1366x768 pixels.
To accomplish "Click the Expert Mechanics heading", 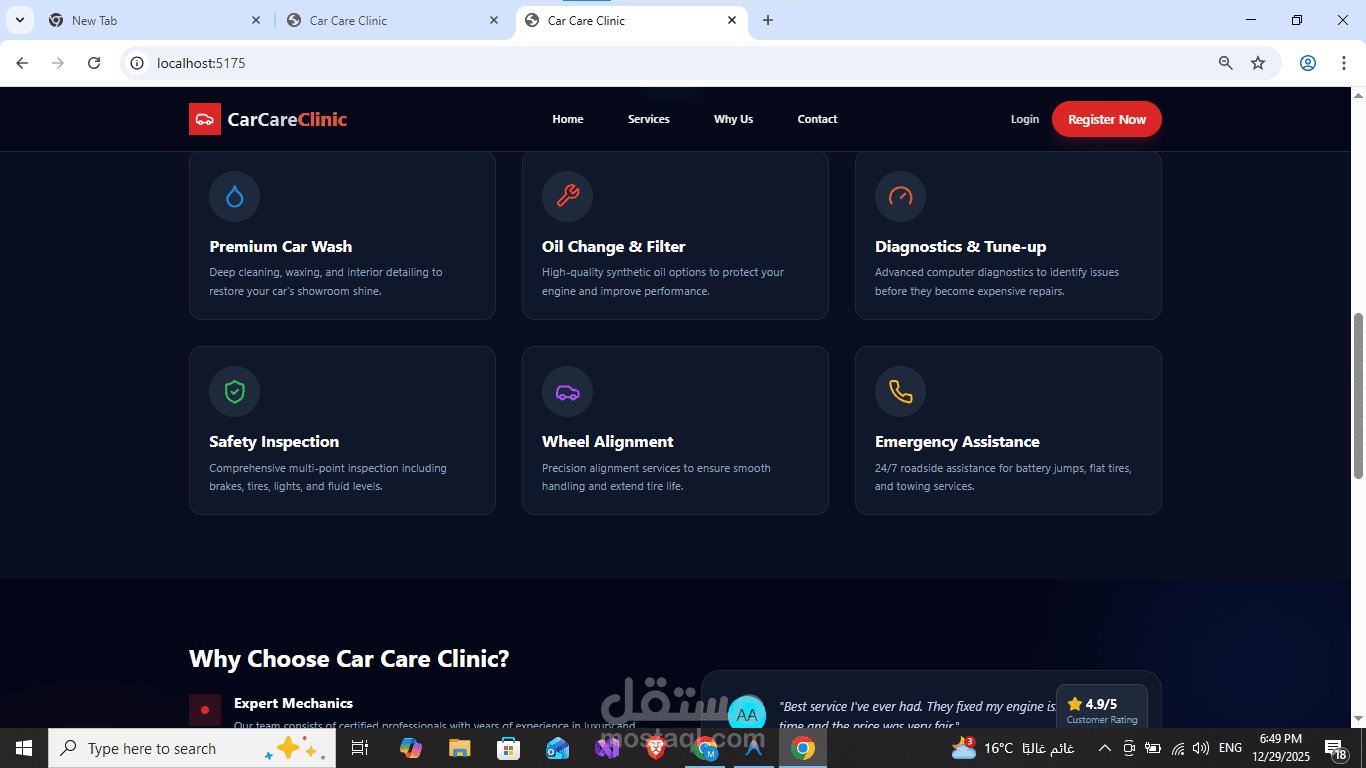I will coord(293,703).
